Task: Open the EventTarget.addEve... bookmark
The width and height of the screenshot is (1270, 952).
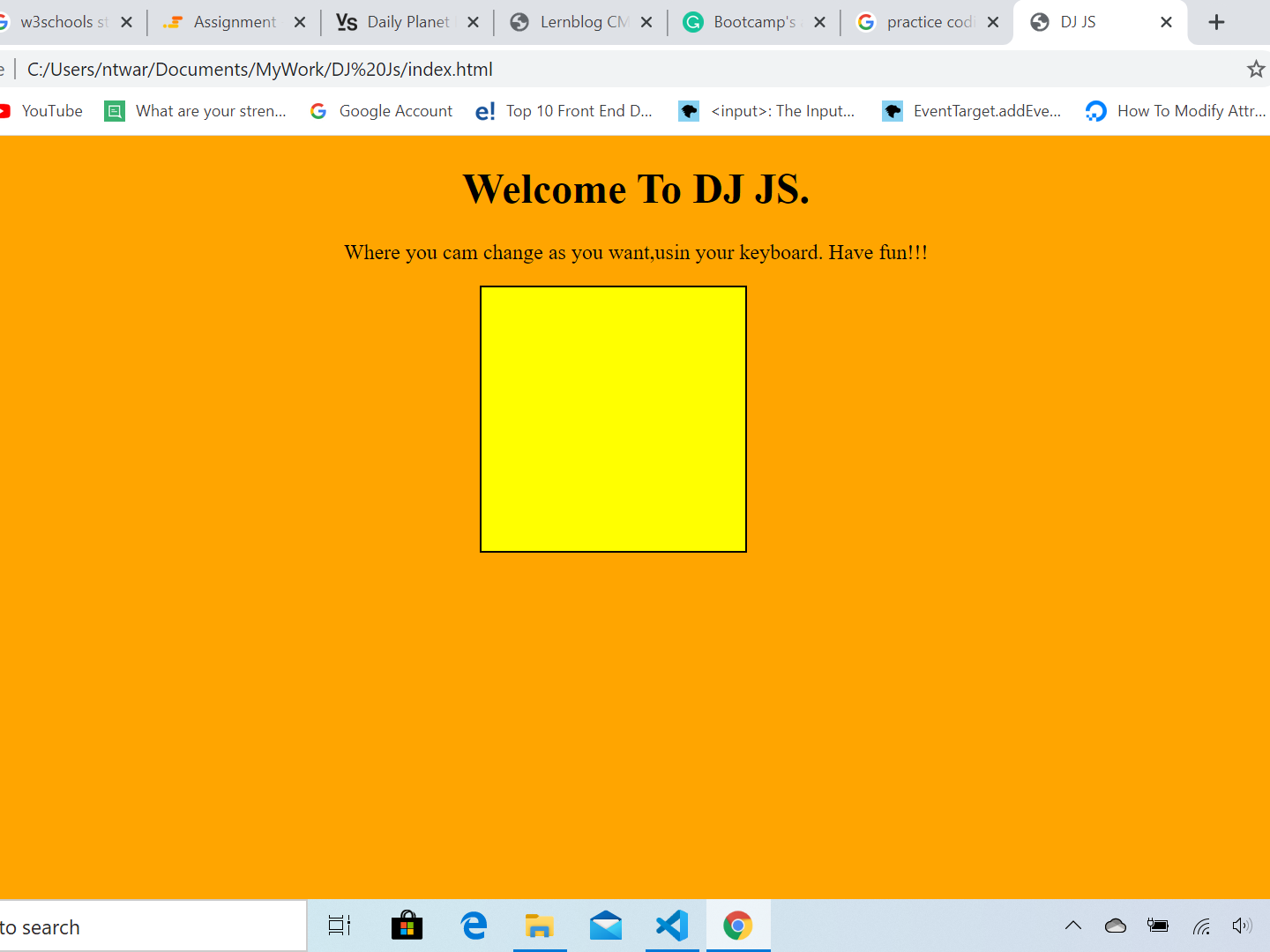Action: tap(986, 111)
